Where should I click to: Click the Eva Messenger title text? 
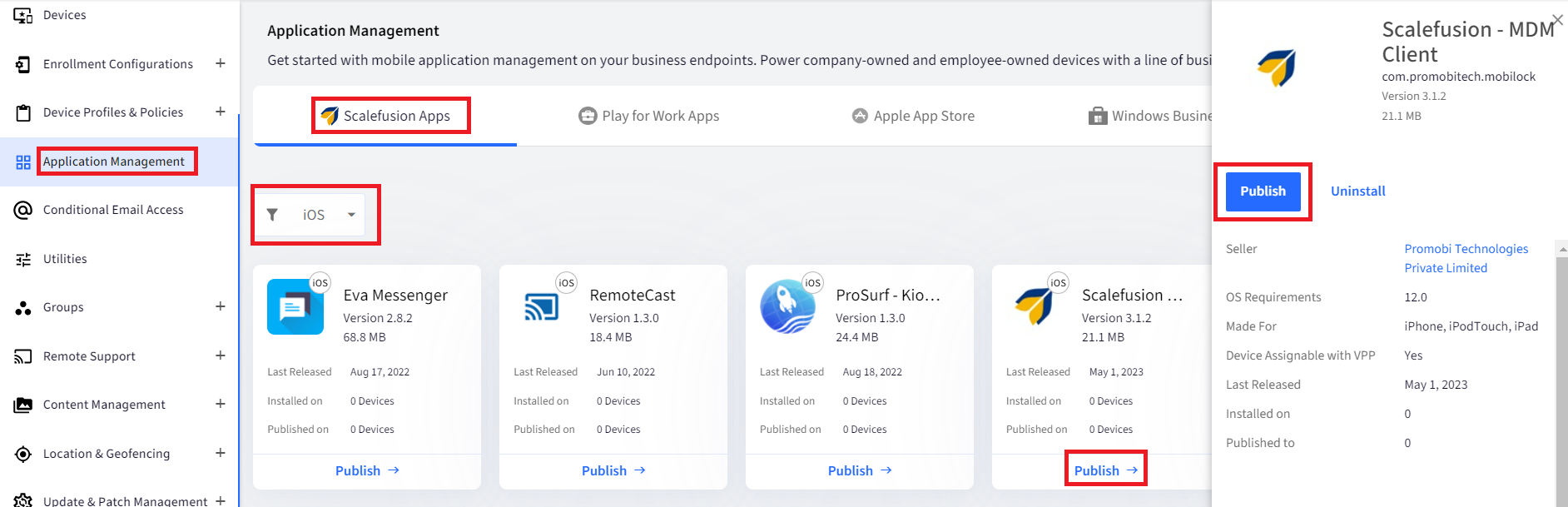pyautogui.click(x=395, y=296)
